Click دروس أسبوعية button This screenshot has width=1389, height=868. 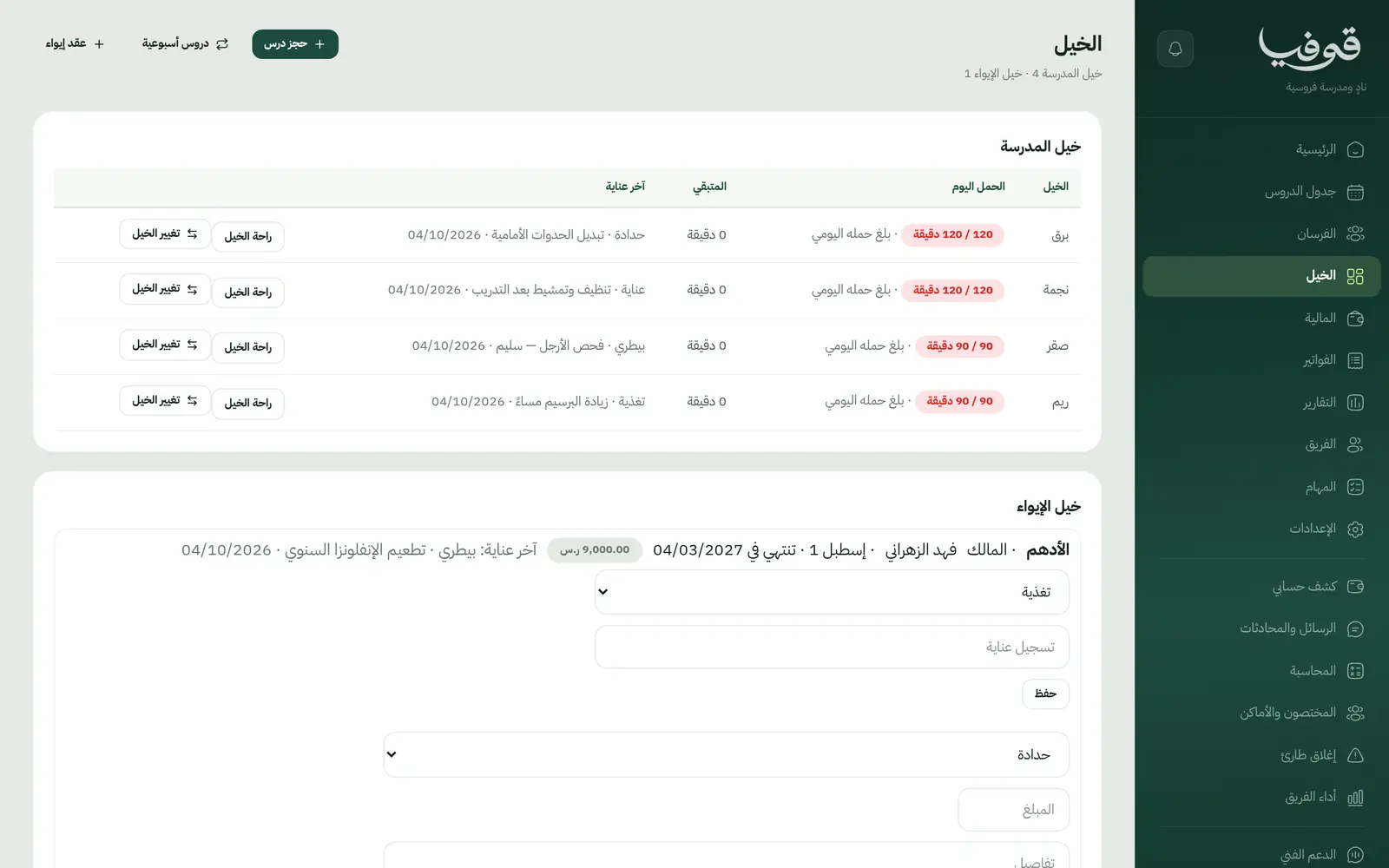click(x=185, y=44)
